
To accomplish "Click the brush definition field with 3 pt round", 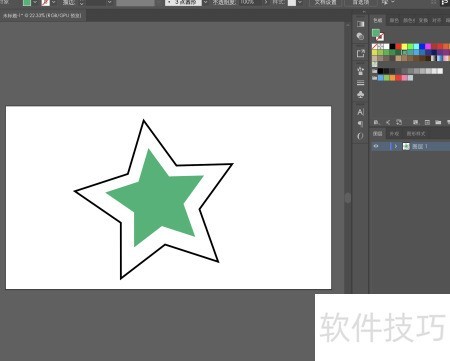I will click(x=183, y=3).
